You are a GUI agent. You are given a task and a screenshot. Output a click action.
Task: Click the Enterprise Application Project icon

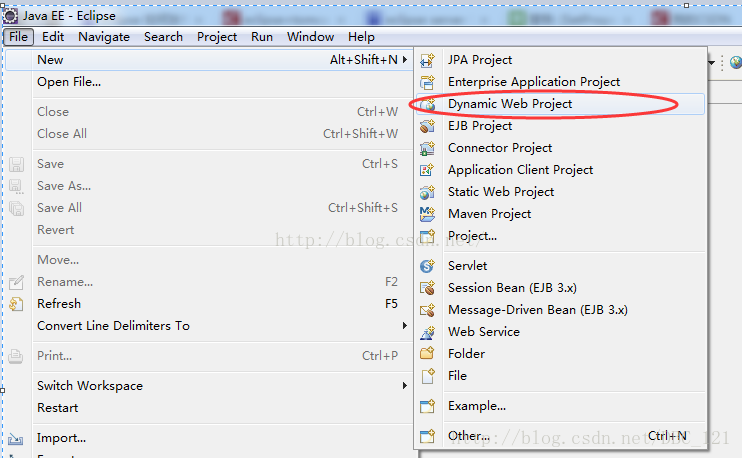tap(427, 82)
